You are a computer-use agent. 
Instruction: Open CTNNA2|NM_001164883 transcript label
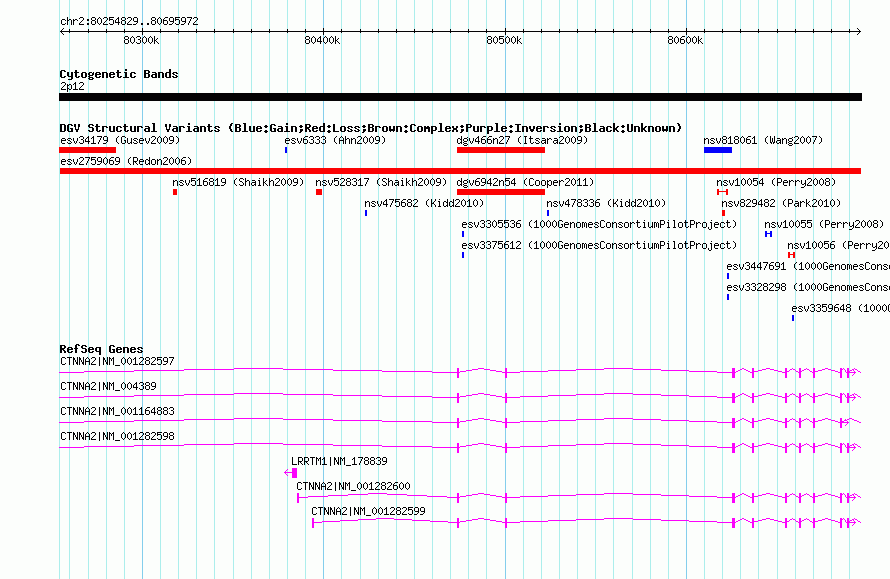click(117, 411)
